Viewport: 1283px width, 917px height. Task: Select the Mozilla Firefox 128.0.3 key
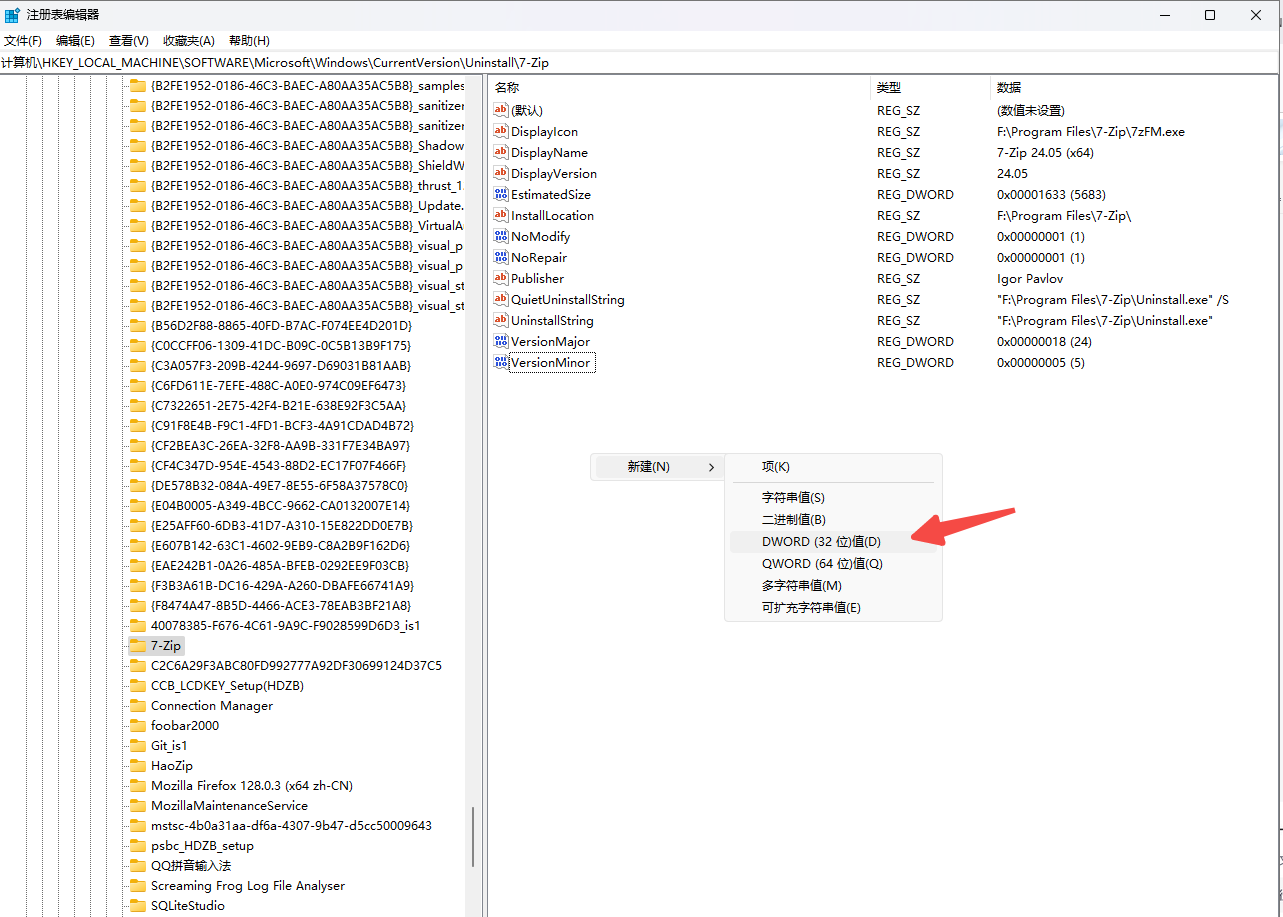[x=251, y=786]
